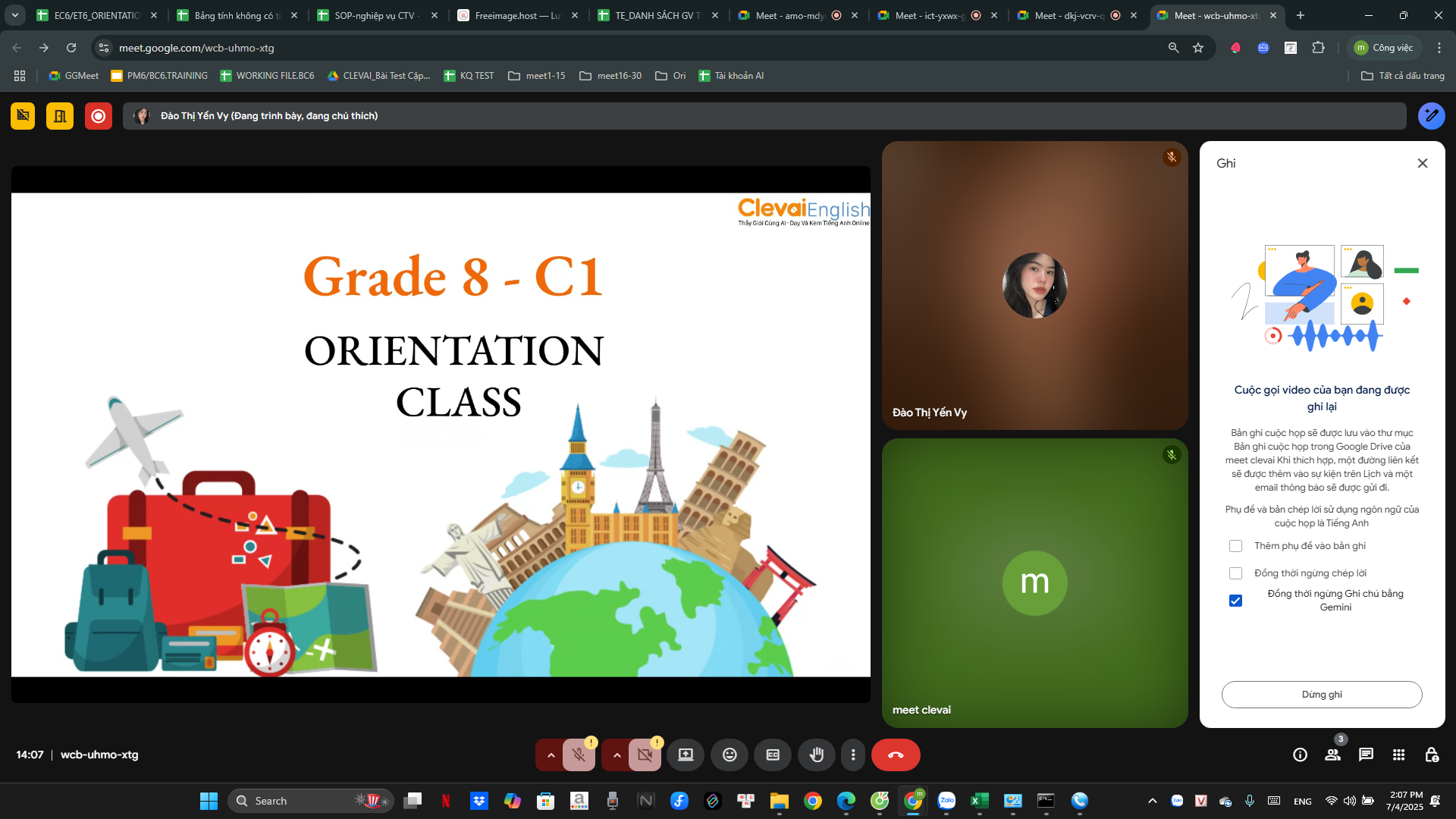1456x819 pixels.
Task: Expand meet16-30 bookmark folder
Action: [610, 76]
